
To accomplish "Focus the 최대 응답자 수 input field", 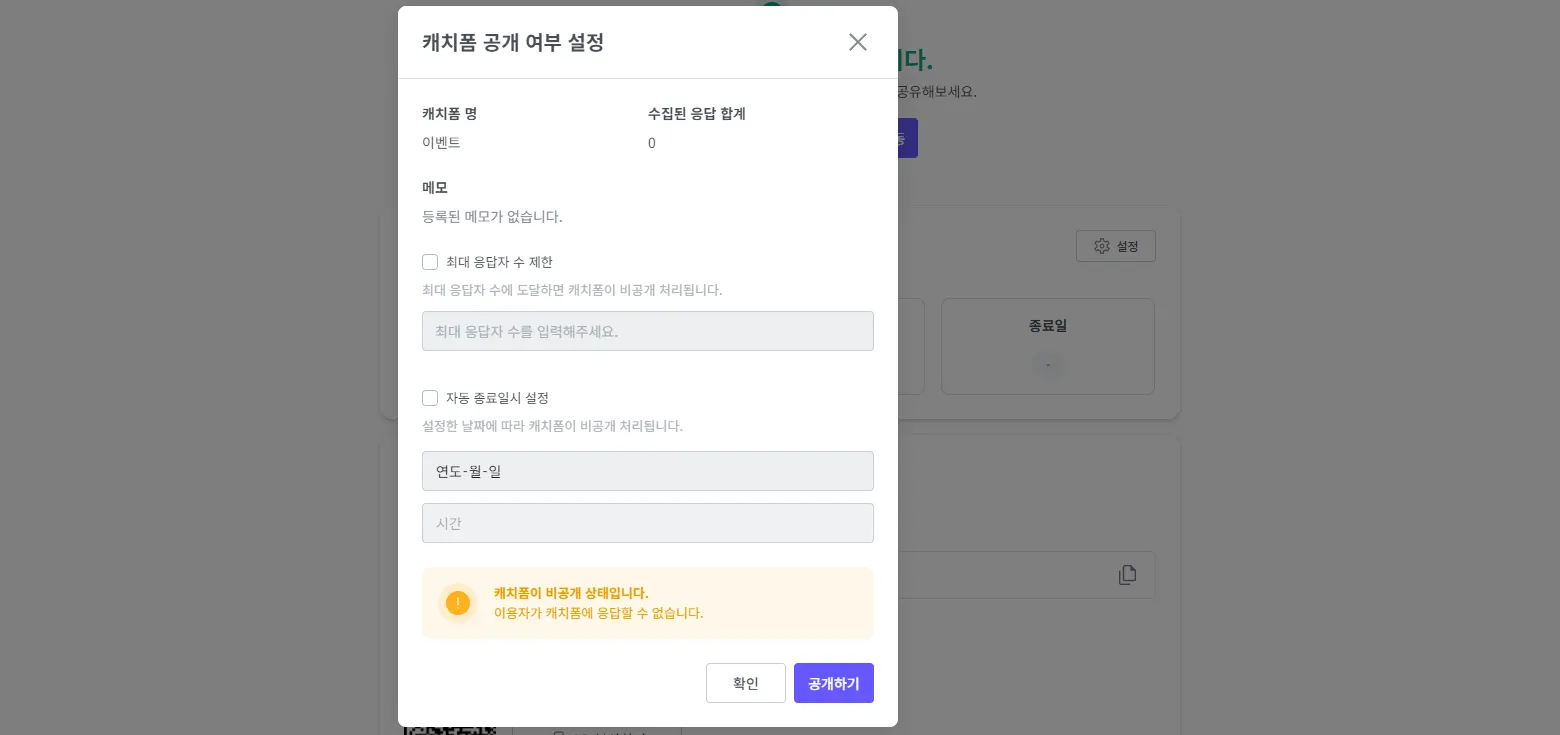I will click(x=647, y=331).
